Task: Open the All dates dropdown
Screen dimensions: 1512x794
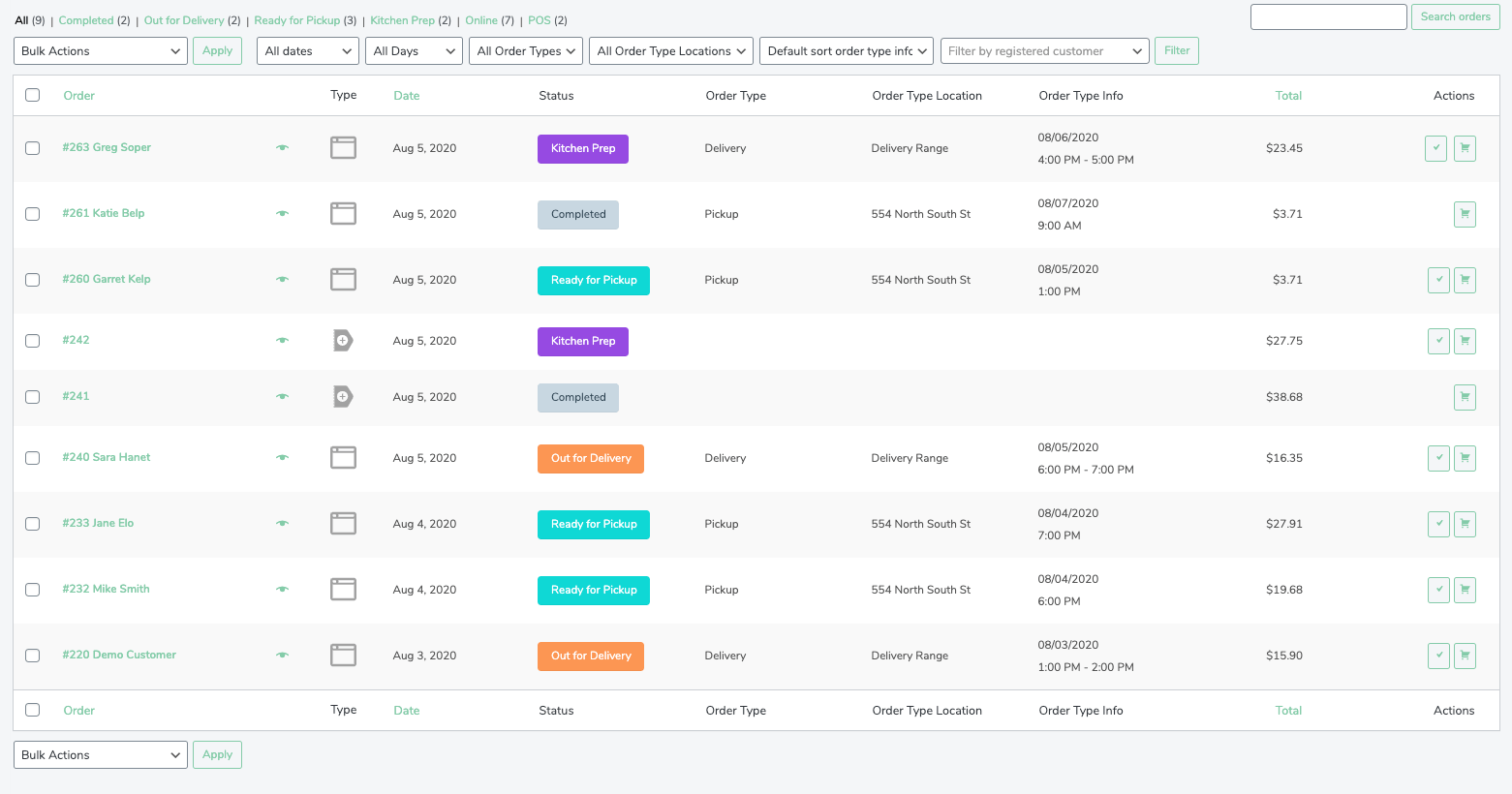Action: coord(307,50)
